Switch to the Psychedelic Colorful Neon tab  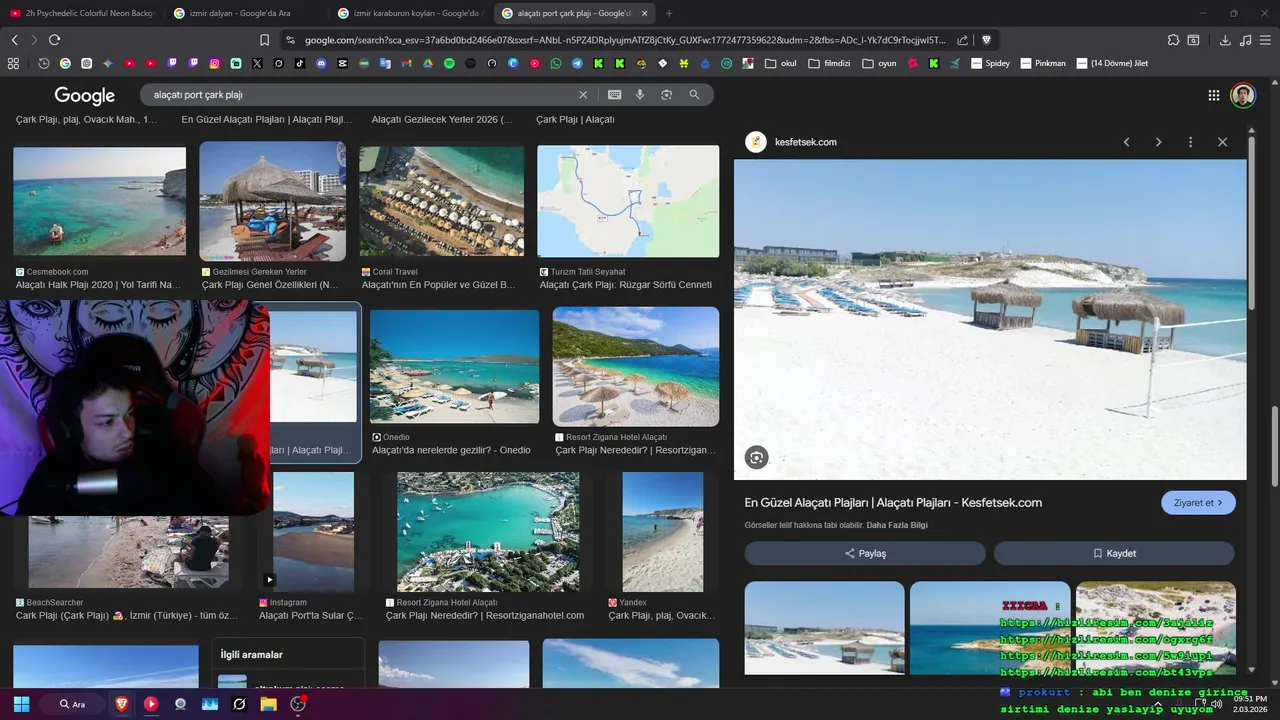click(82, 13)
